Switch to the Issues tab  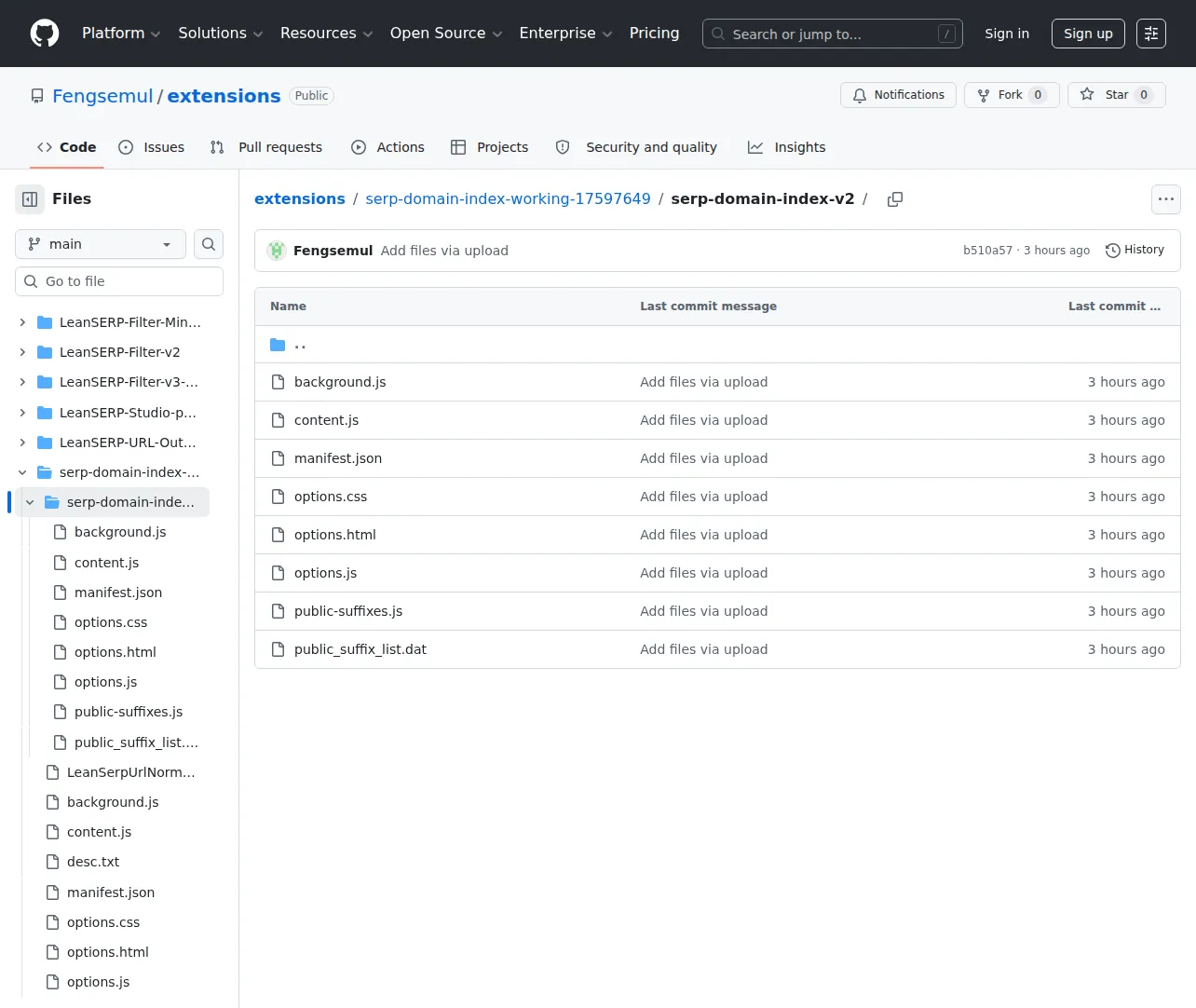coord(152,147)
